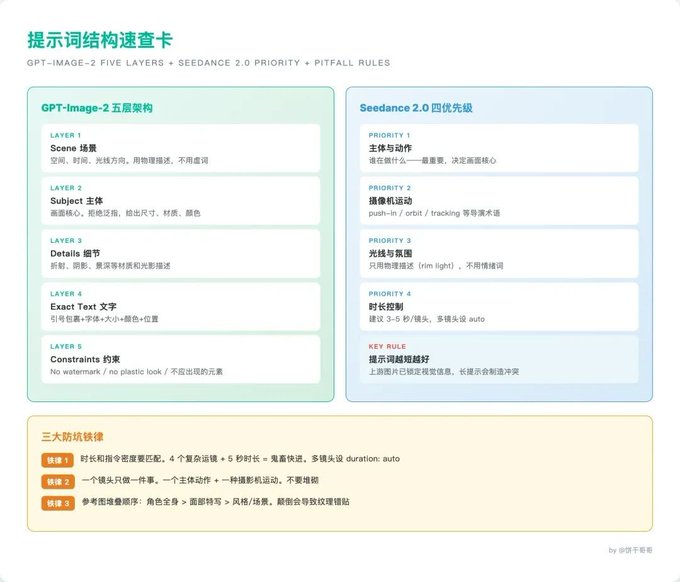Click the 提示词结构速查卡 main title
This screenshot has width=680, height=582.
click(100, 40)
